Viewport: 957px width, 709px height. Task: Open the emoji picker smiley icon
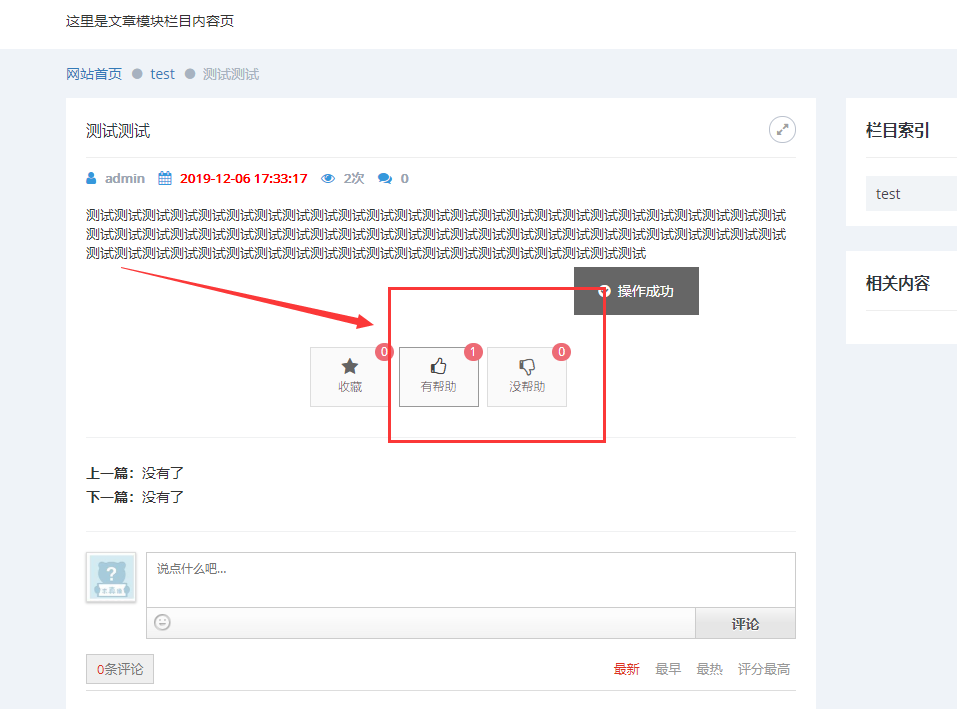click(162, 622)
